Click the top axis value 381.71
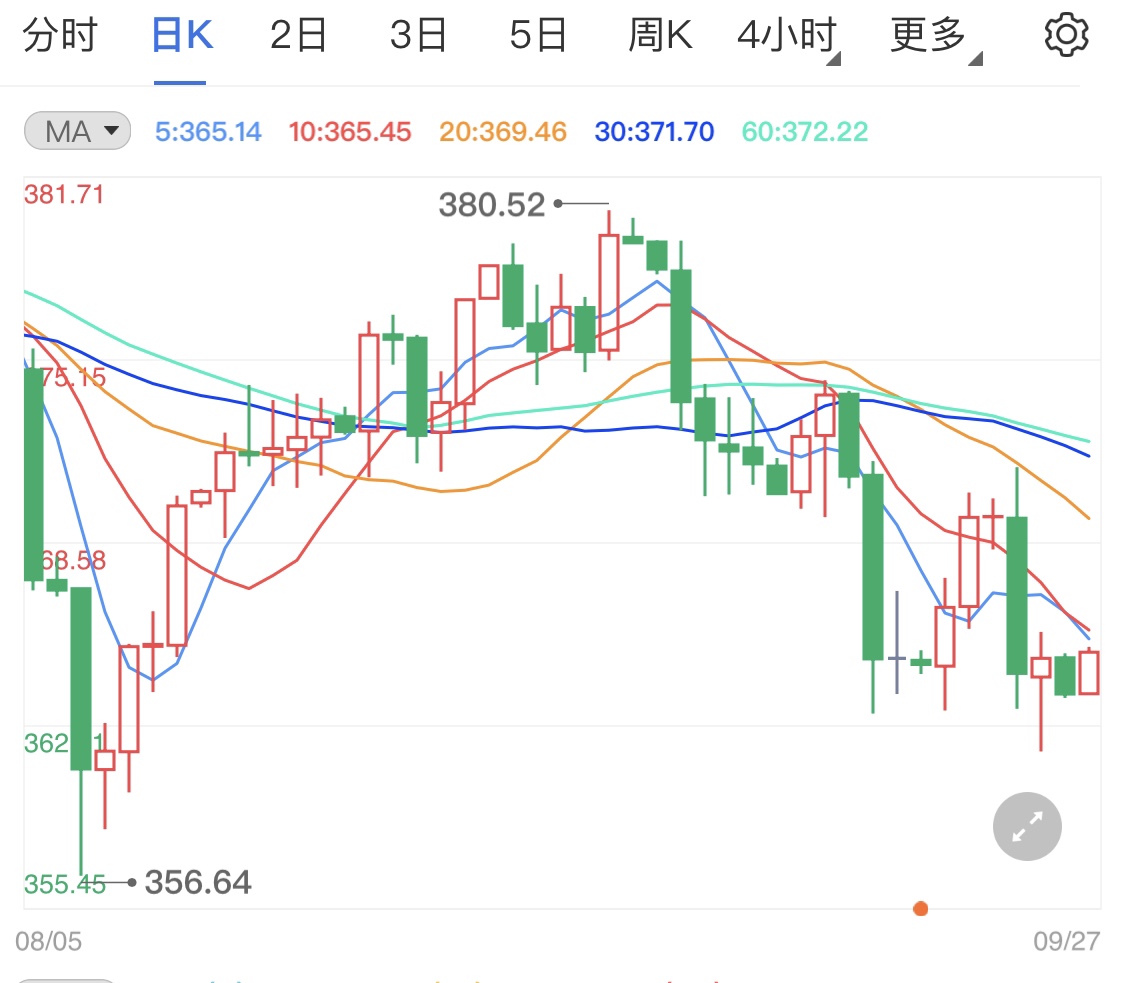Viewport: 1125px width, 983px height. point(64,194)
